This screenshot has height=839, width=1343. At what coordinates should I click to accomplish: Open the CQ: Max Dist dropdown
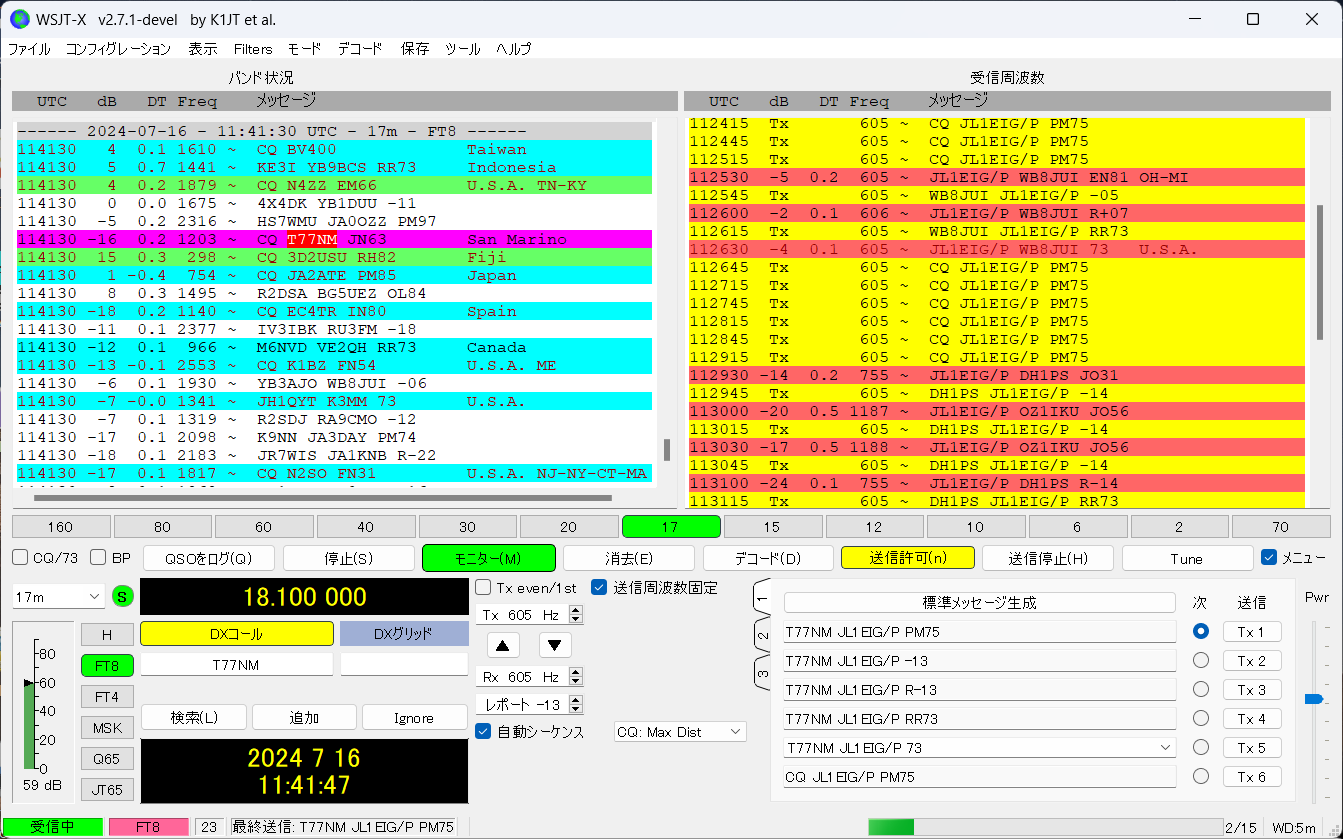tap(680, 732)
